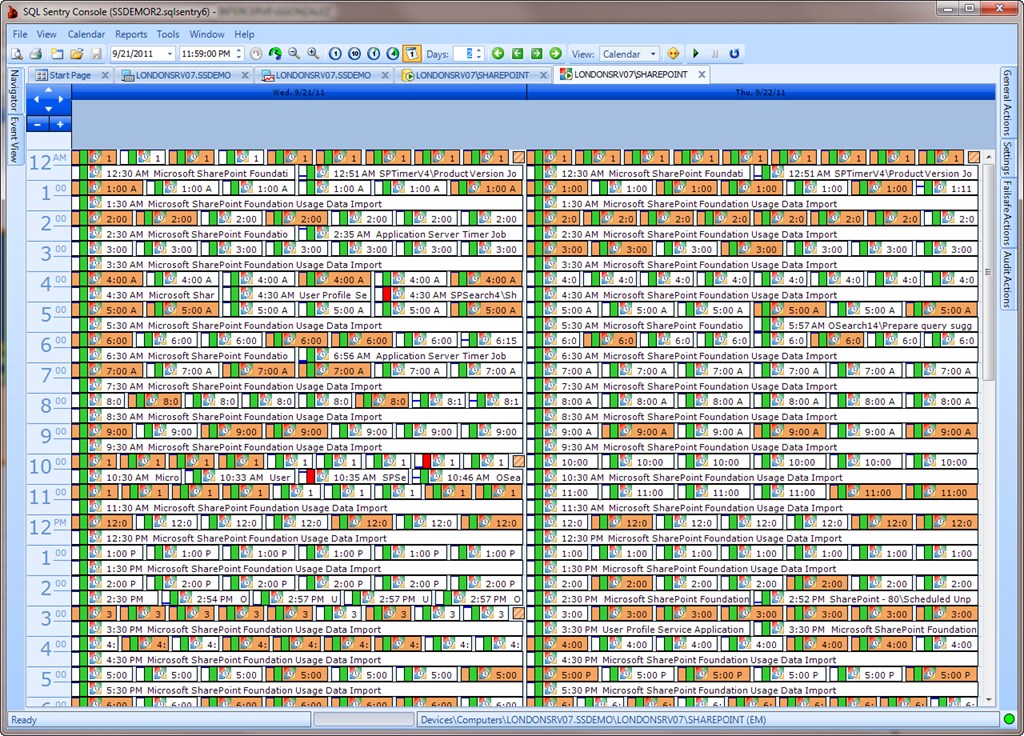Click the square green previous-day arrow
The height and width of the screenshot is (736, 1024).
point(517,54)
